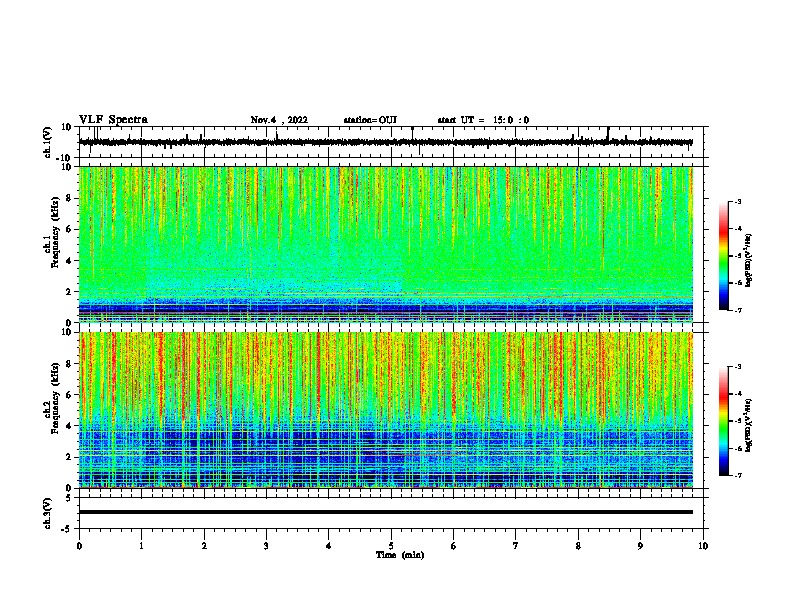Click the ch.2 colorbar log(PSD) unit label

[748, 426]
